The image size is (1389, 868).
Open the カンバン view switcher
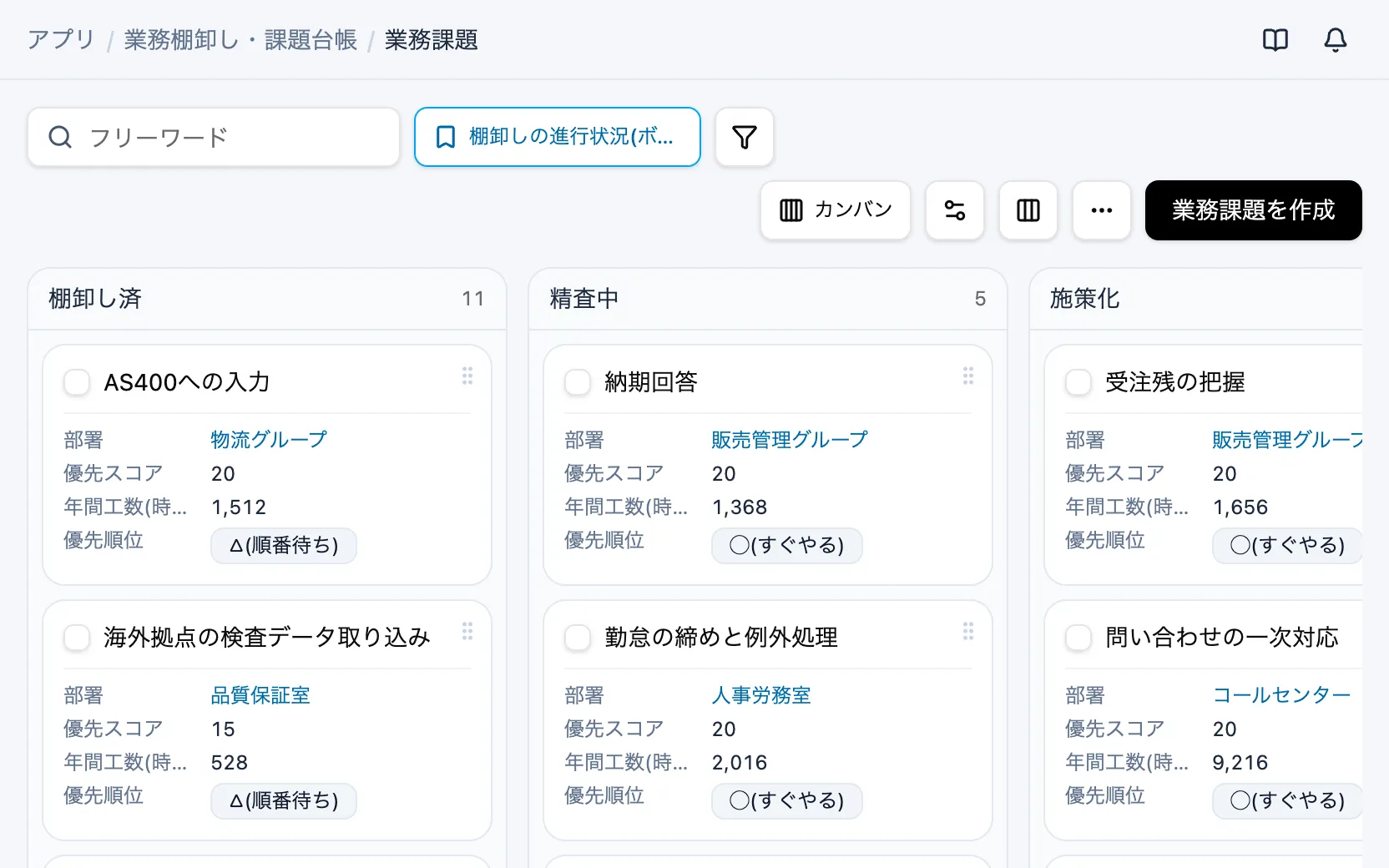click(836, 210)
